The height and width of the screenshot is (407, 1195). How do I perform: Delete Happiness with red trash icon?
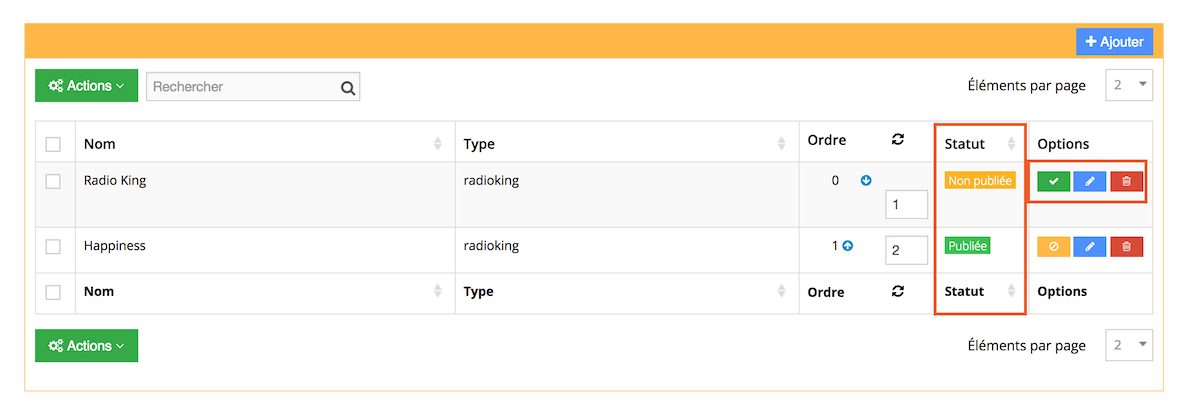point(1126,247)
